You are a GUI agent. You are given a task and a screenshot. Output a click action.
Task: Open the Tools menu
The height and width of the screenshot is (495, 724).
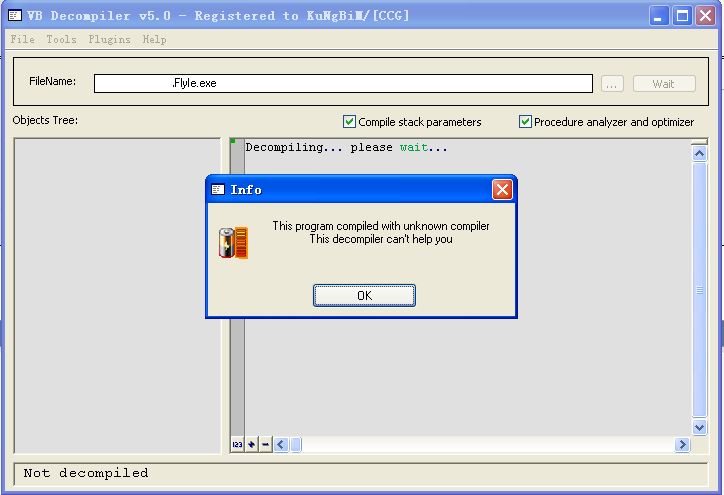pyautogui.click(x=61, y=39)
